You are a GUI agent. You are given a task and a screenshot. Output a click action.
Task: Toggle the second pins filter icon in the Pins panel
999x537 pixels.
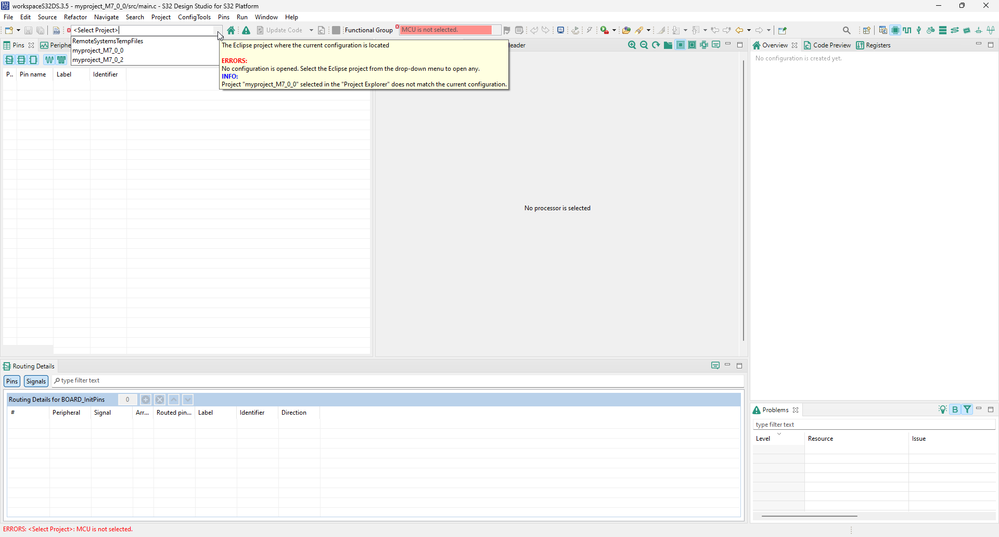coord(21,59)
